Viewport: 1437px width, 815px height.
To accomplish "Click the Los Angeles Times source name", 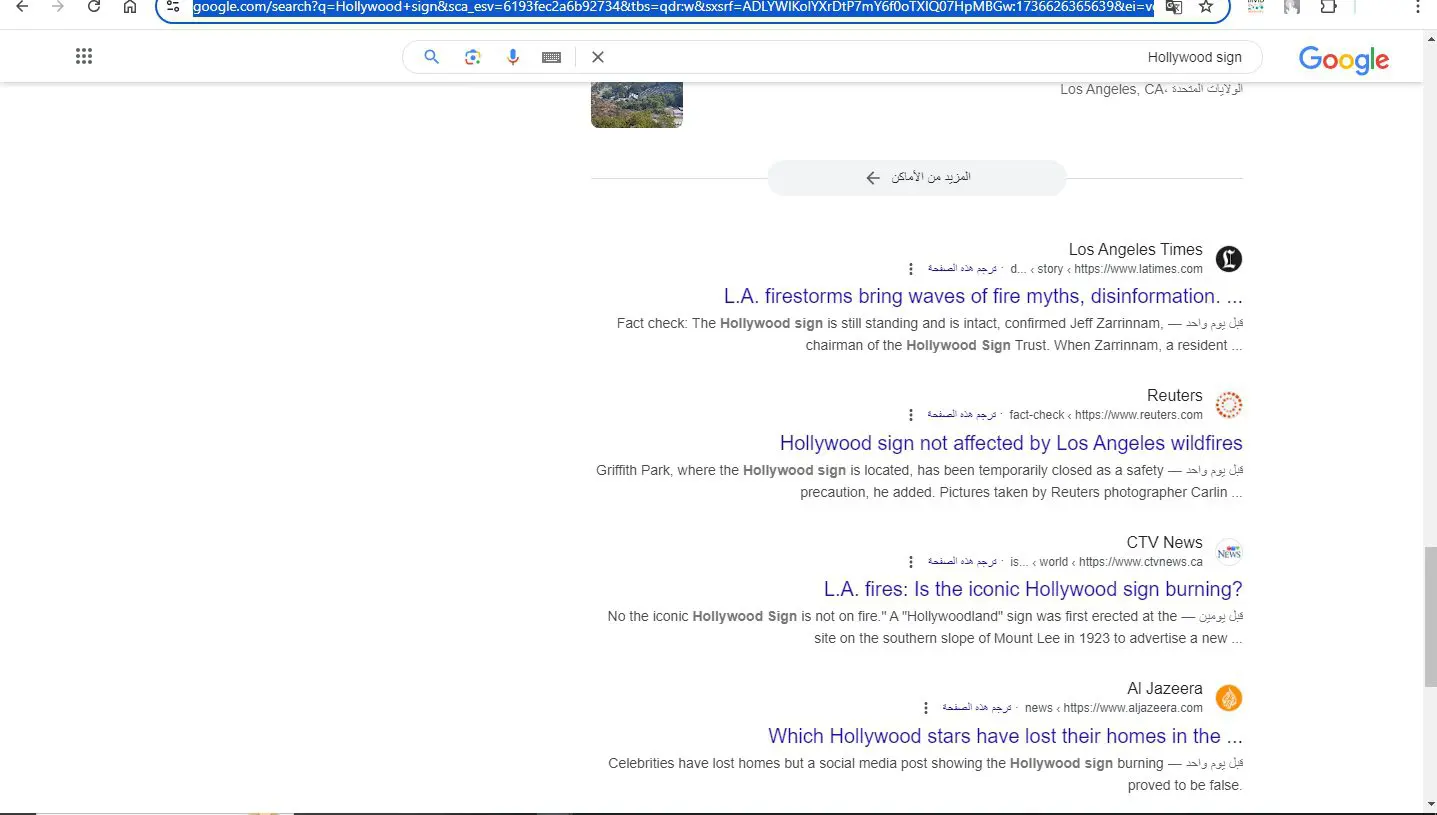I will coord(1135,249).
